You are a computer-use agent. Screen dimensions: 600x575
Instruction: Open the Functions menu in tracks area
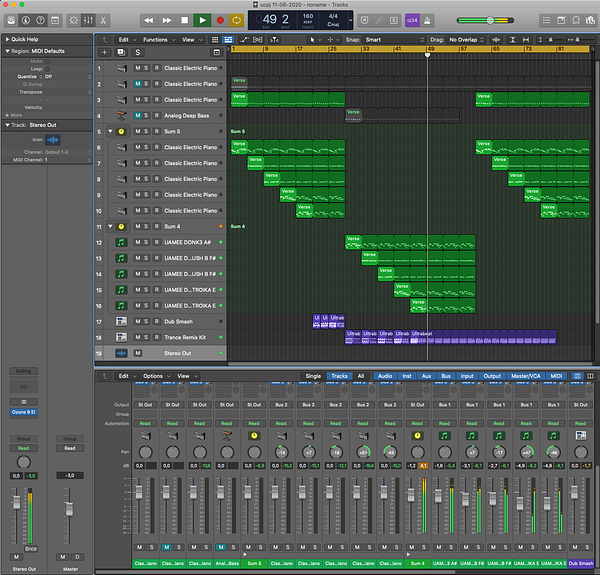pos(157,39)
